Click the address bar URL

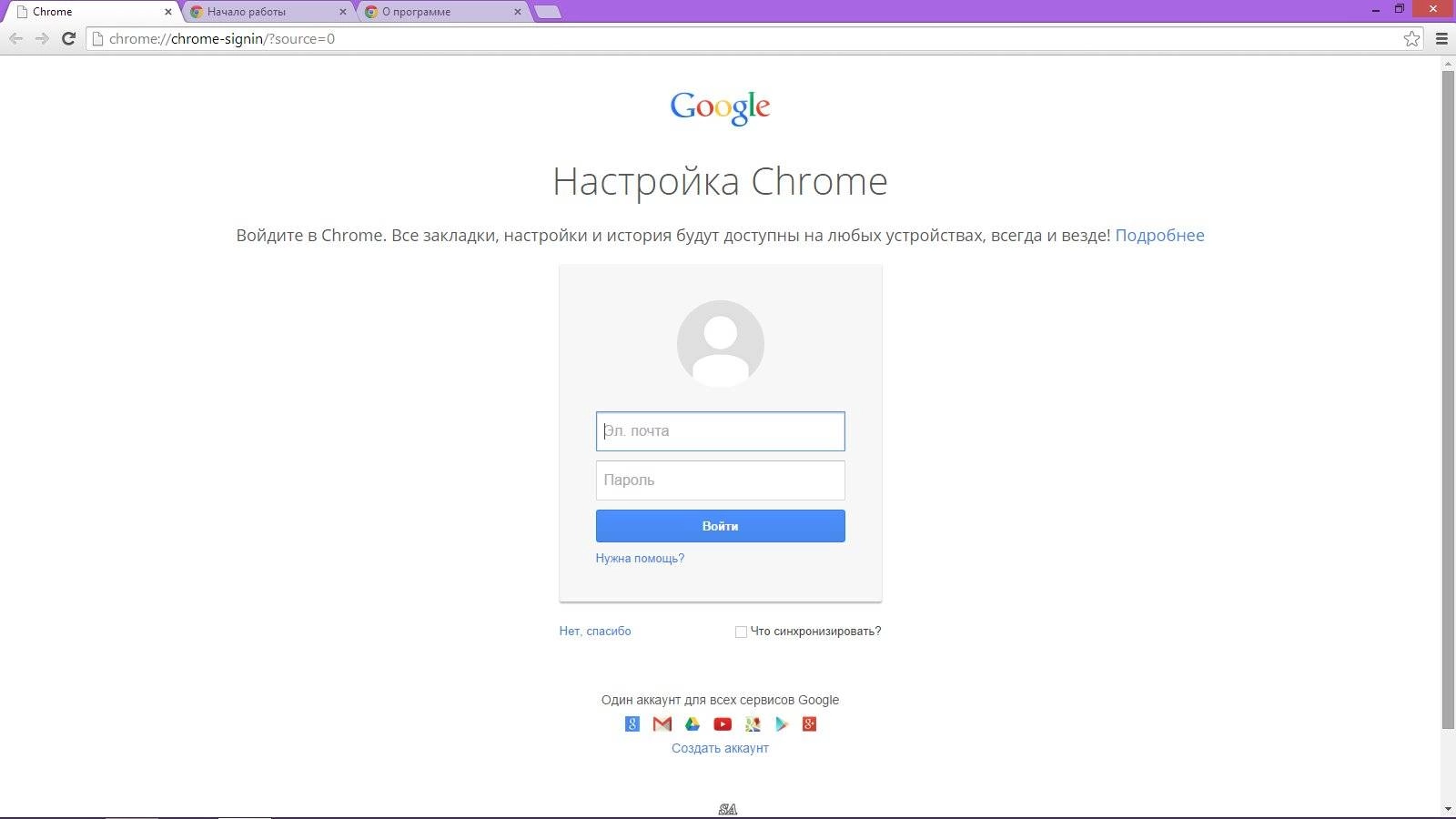coord(222,38)
